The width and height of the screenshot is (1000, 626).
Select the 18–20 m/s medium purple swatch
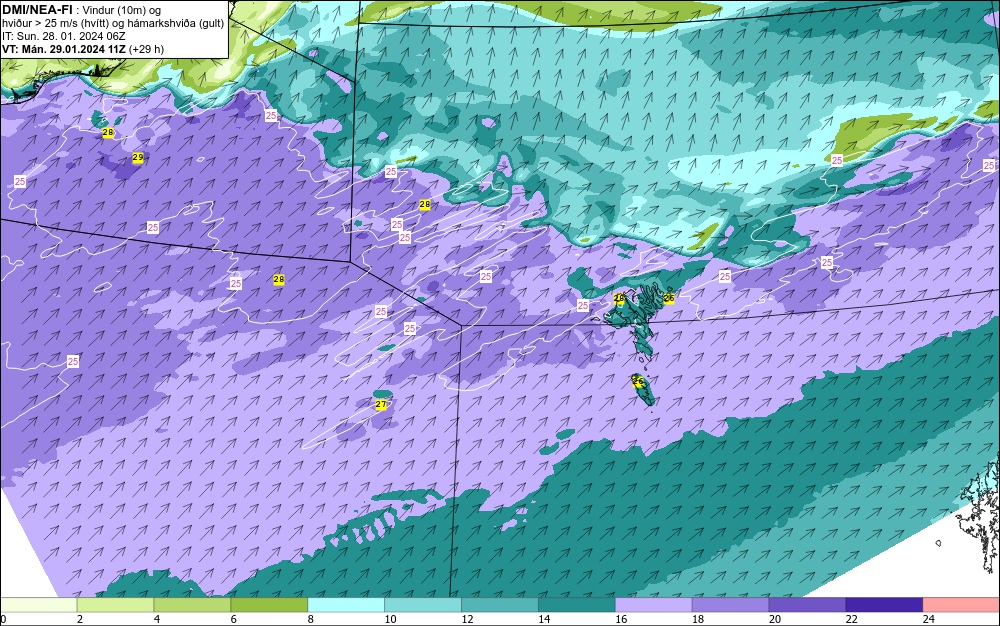point(730,605)
